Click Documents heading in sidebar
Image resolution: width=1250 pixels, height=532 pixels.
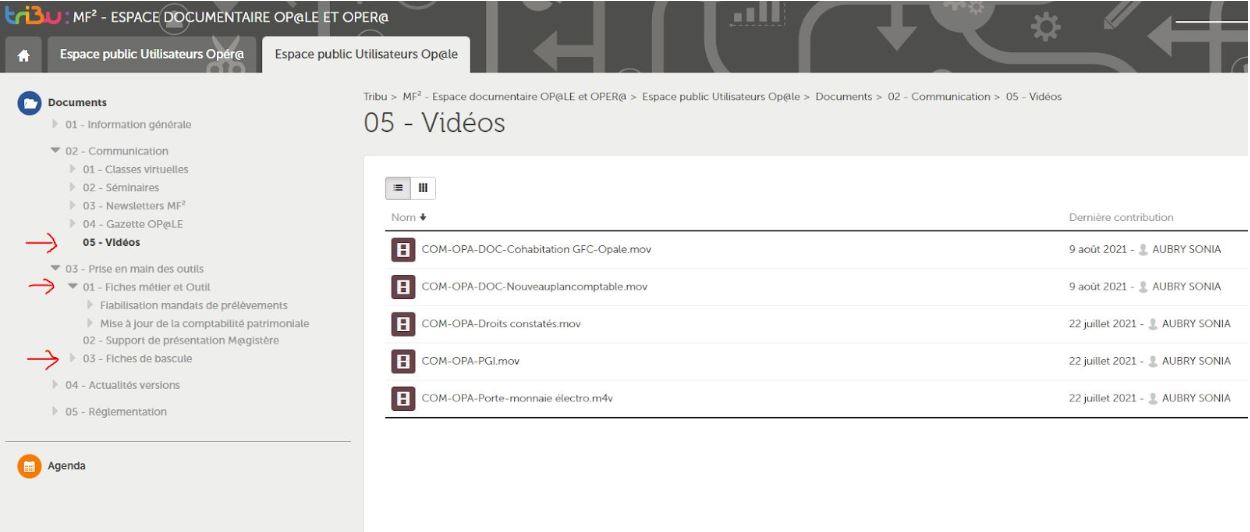(77, 102)
